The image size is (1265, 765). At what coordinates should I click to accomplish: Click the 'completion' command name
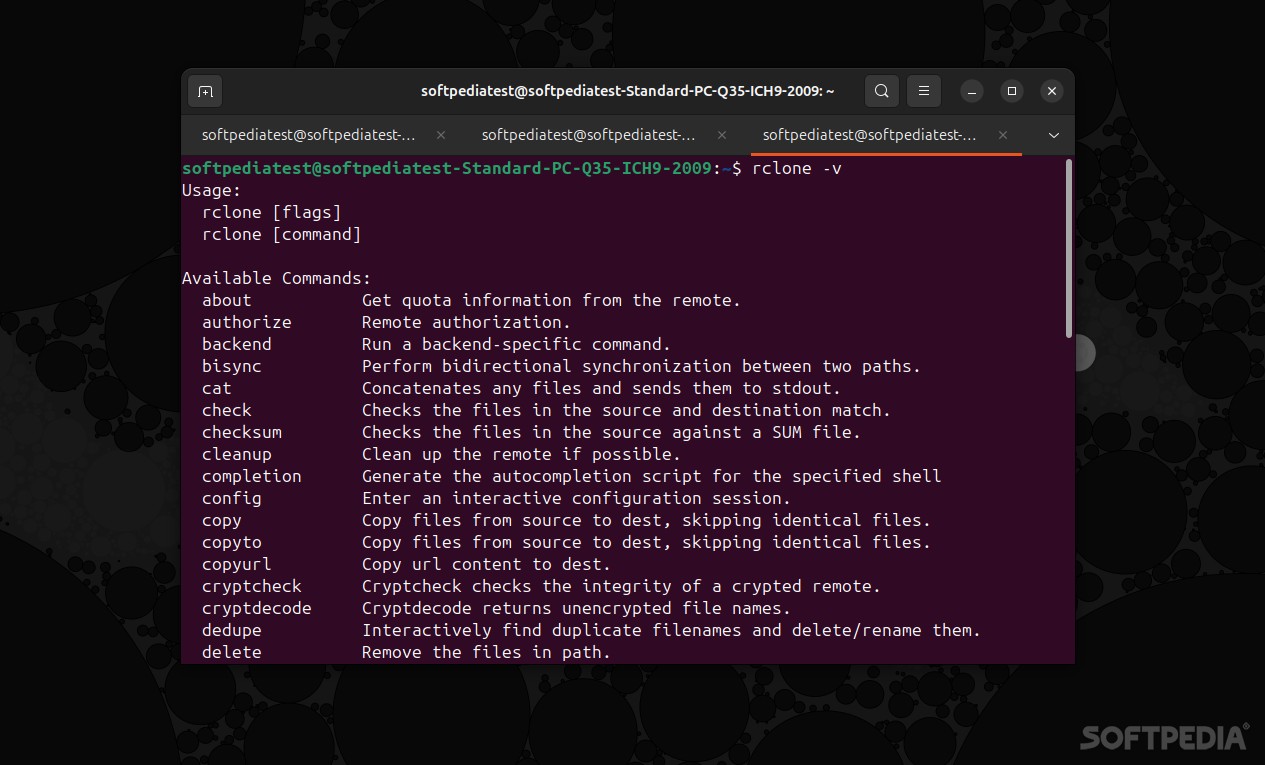(252, 476)
